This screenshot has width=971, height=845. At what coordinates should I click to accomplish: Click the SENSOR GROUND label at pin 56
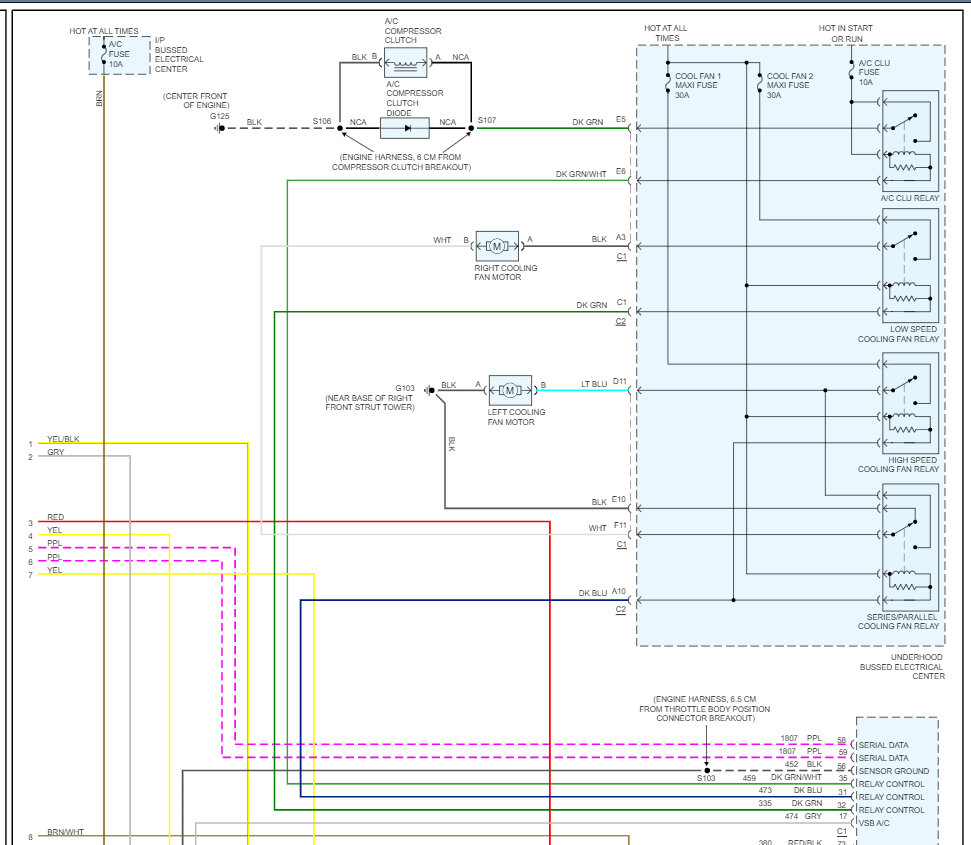coord(894,771)
